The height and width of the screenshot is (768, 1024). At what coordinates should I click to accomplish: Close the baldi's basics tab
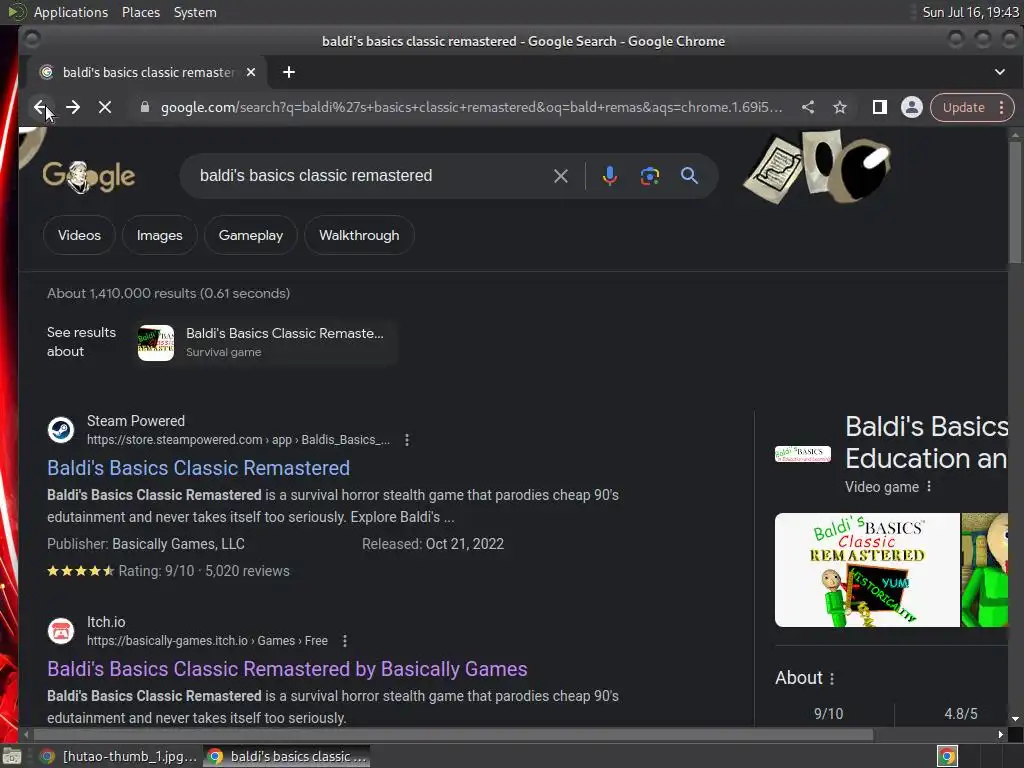point(251,72)
